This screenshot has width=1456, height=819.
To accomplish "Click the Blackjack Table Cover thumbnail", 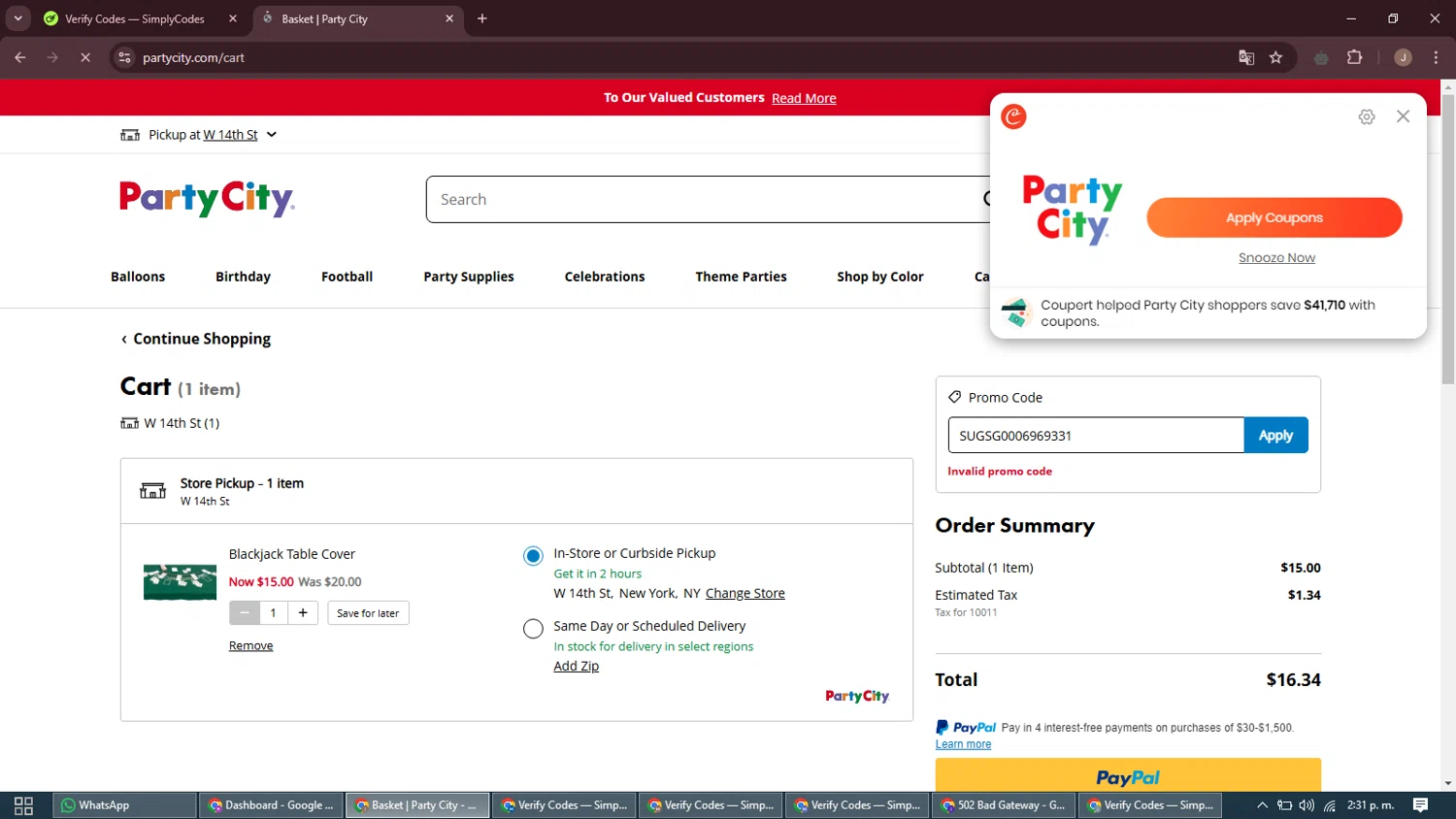I will pyautogui.click(x=181, y=582).
